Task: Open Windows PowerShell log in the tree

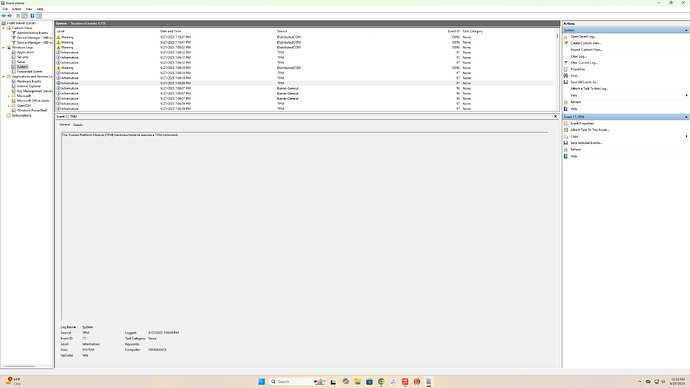Action: tap(32, 110)
